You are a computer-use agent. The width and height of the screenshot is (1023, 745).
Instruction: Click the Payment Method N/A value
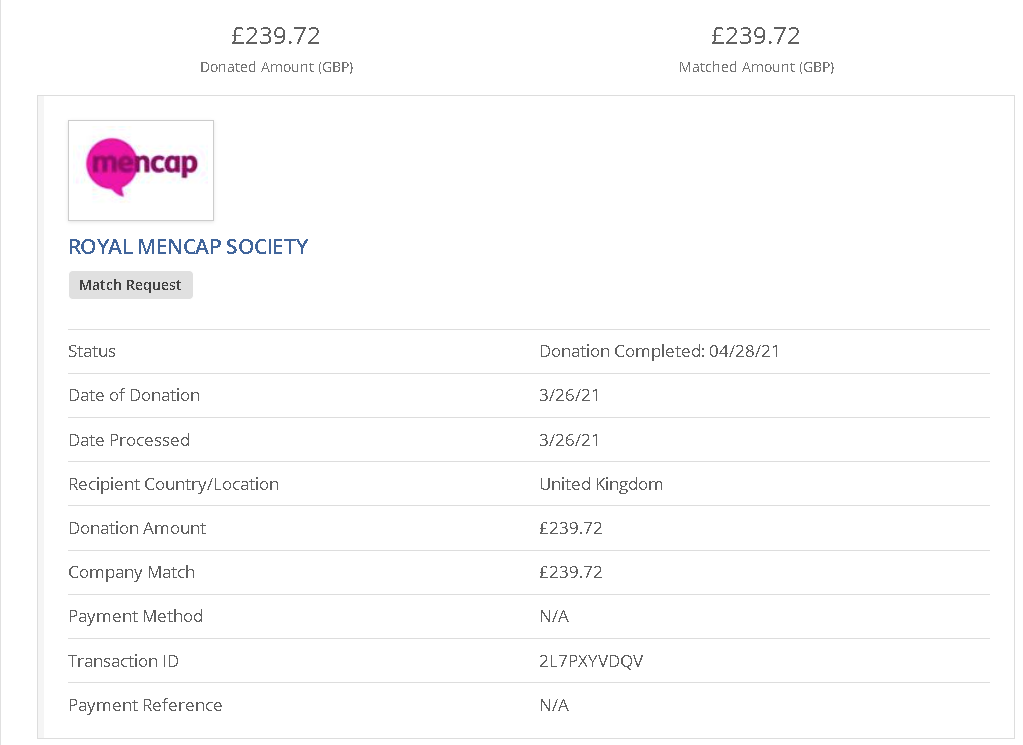pyautogui.click(x=554, y=616)
